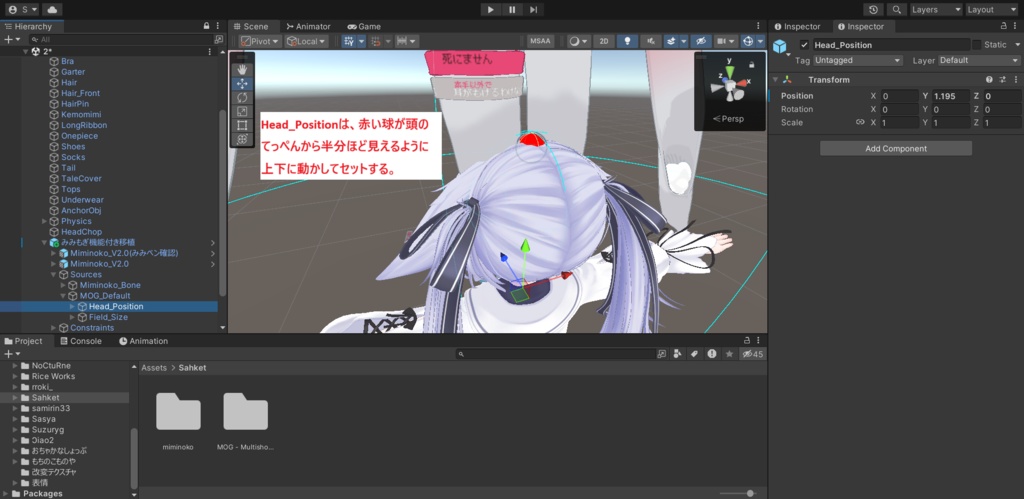
Task: Open the draw mode shading dropdown
Action: point(577,41)
